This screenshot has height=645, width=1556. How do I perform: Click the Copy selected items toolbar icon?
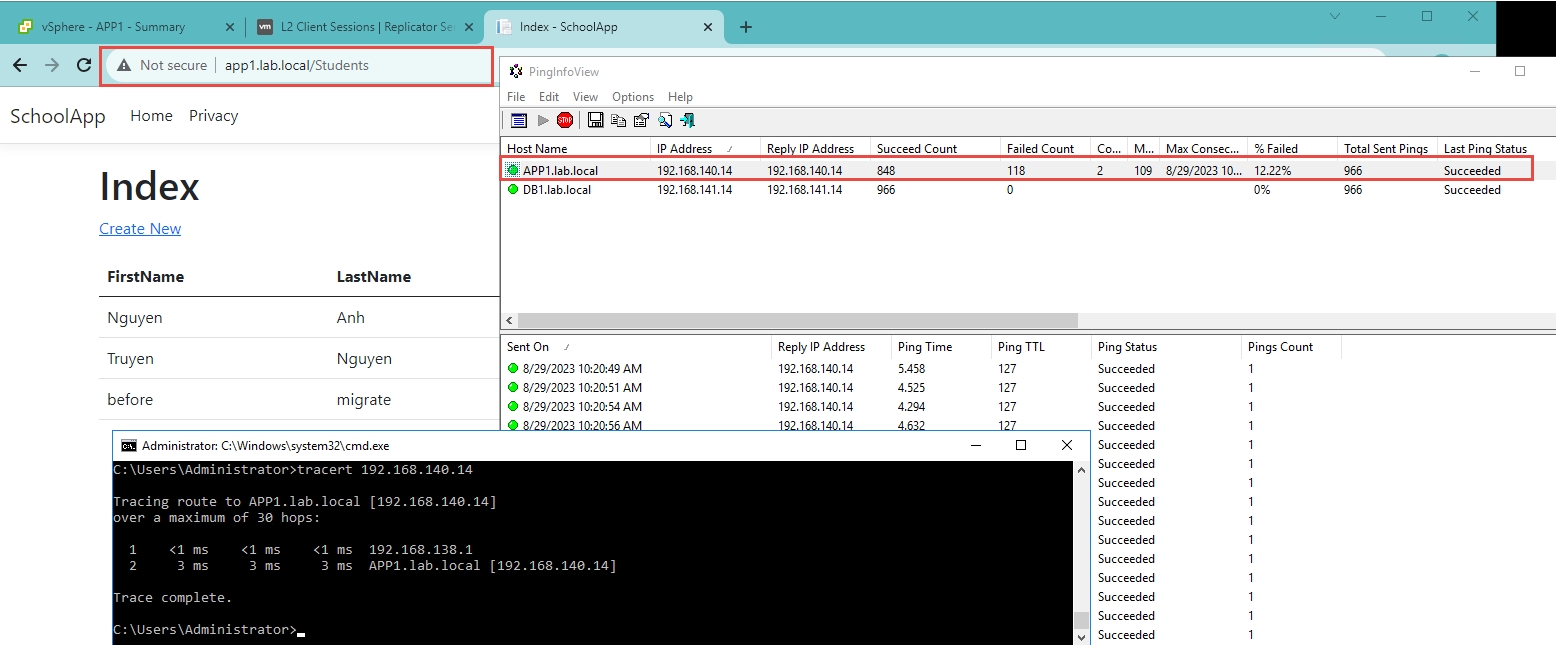[x=618, y=120]
